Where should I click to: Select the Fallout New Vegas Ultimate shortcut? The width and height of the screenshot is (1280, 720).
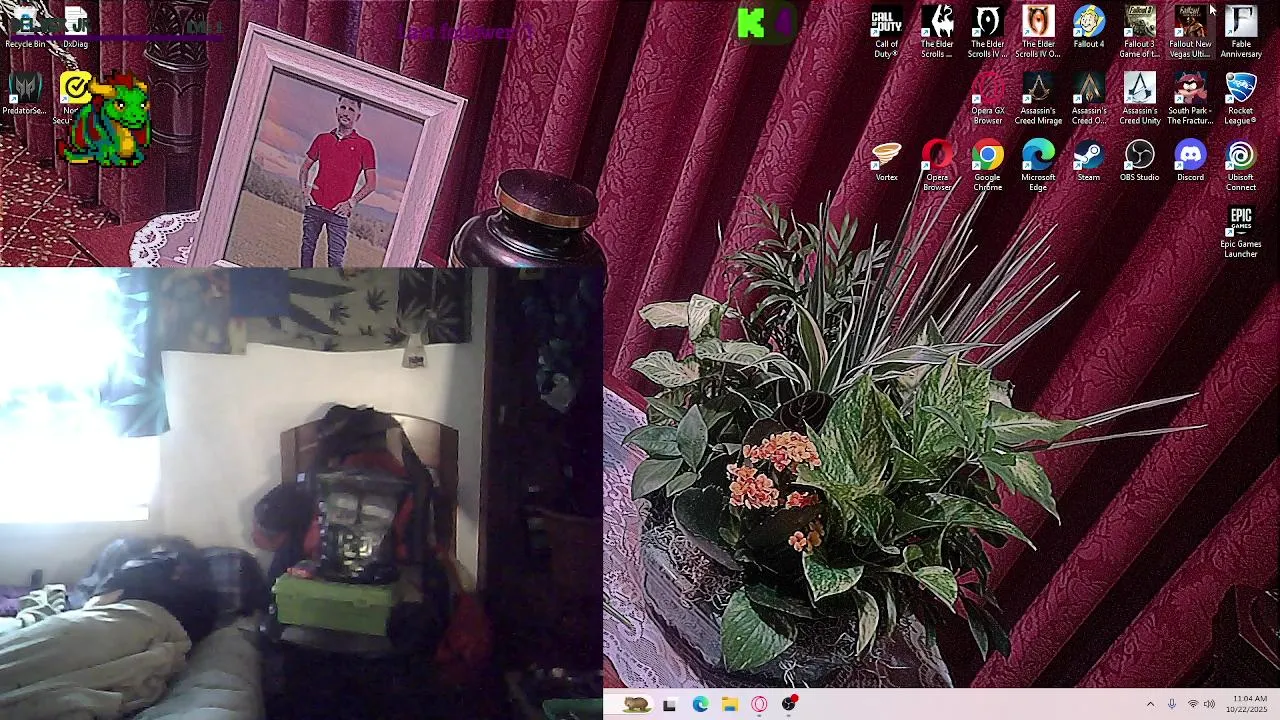(x=1190, y=33)
